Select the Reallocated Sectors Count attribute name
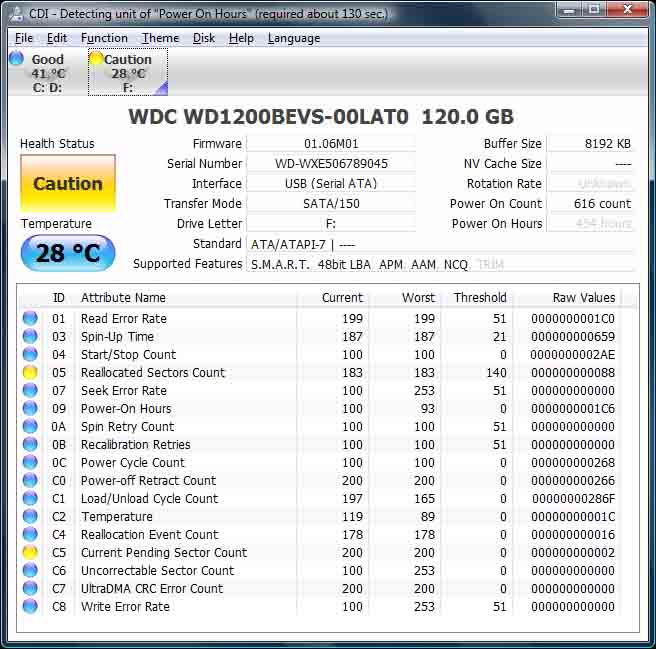 point(153,372)
